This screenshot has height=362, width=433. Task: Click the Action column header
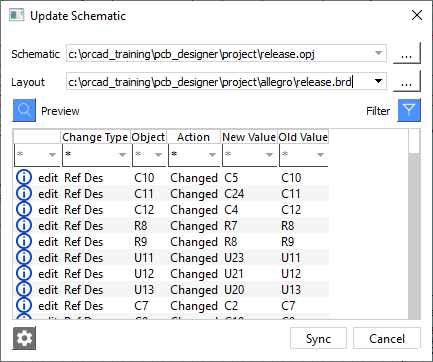pyautogui.click(x=194, y=137)
